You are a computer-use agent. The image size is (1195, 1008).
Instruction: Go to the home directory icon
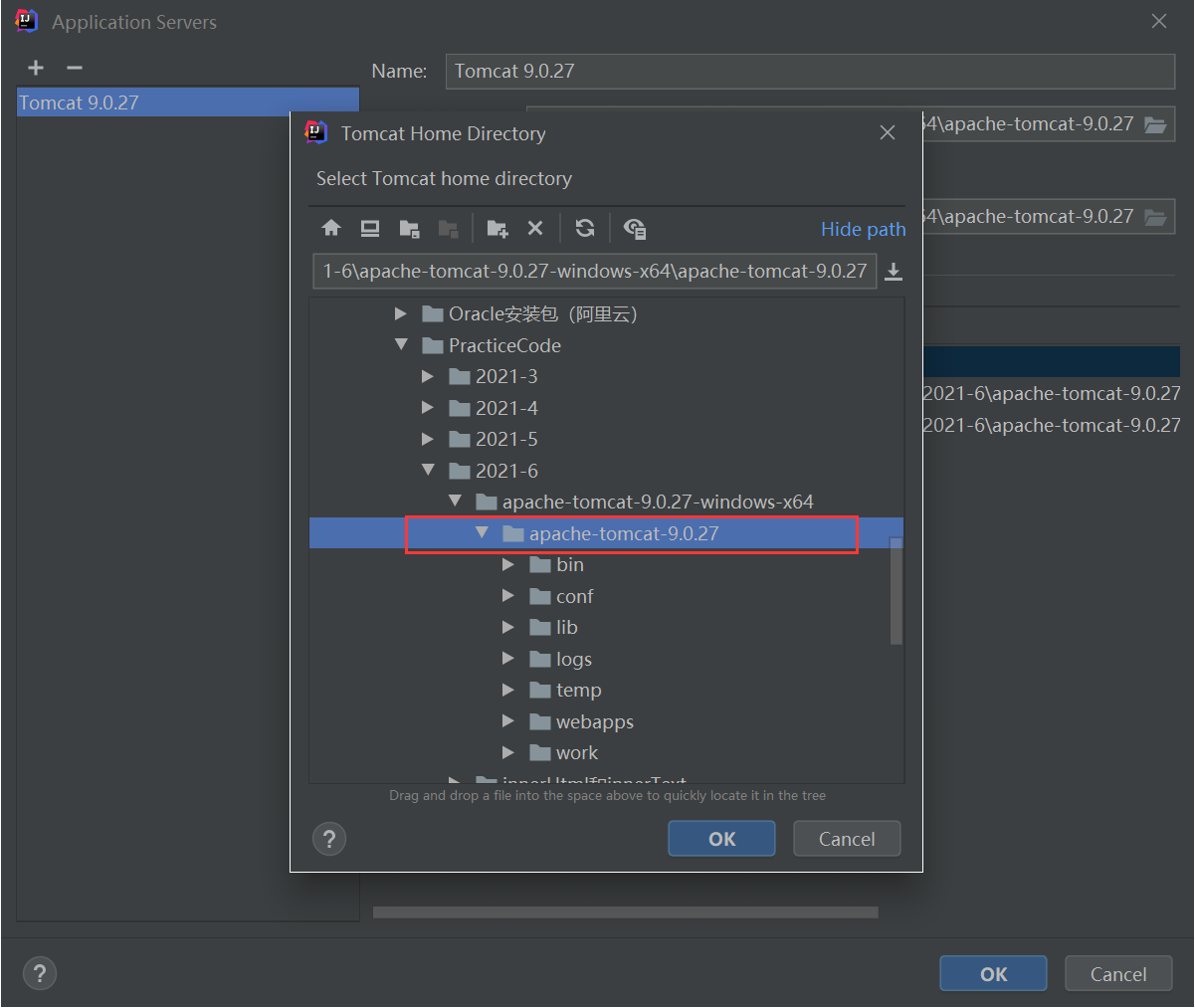pos(331,228)
